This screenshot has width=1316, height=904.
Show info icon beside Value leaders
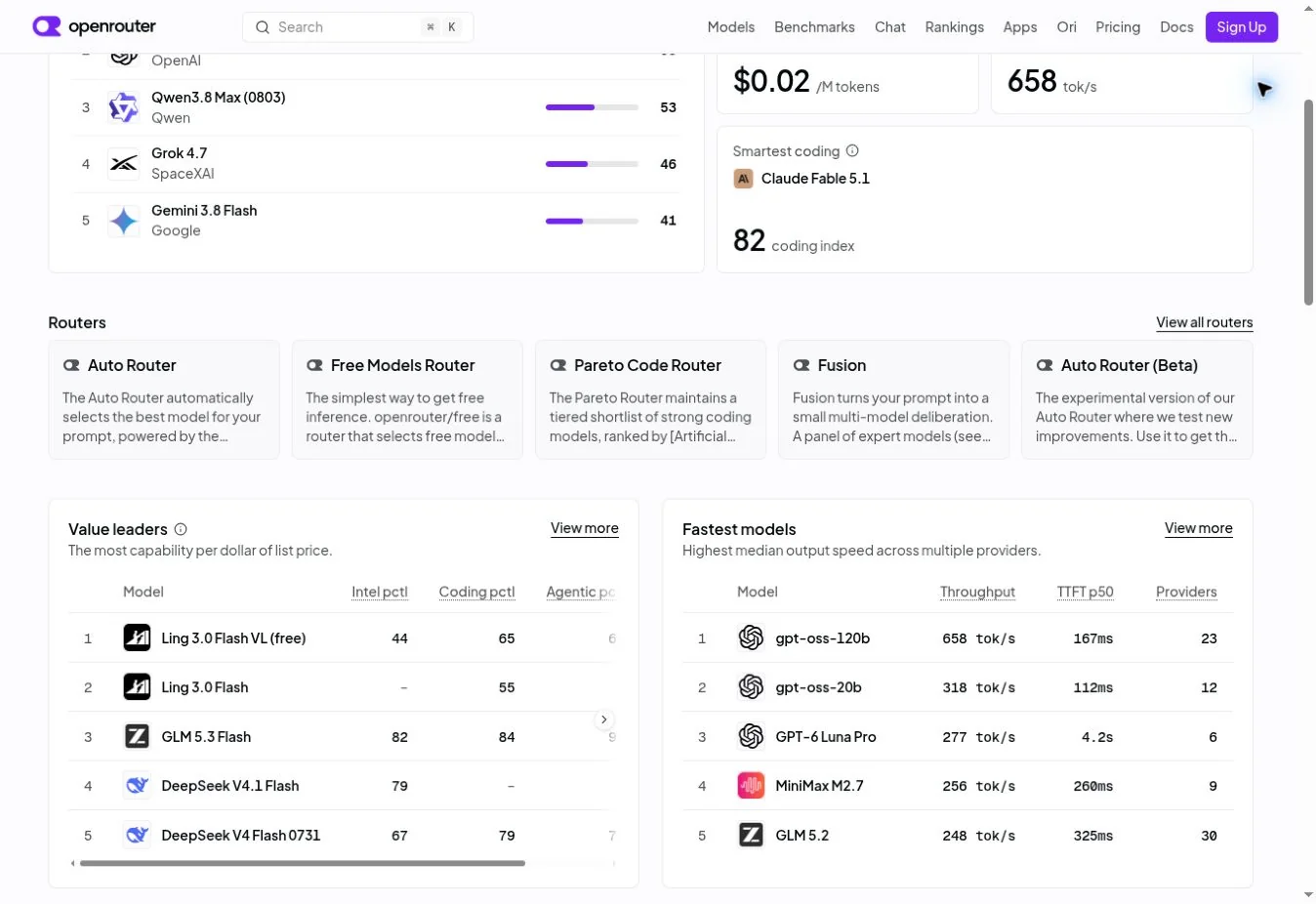click(181, 529)
